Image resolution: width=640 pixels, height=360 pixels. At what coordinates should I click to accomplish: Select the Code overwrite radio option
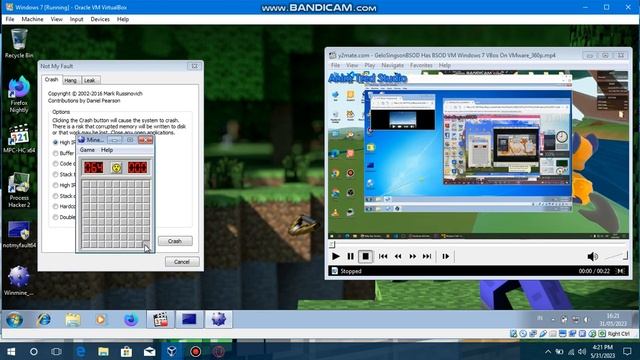(x=56, y=164)
